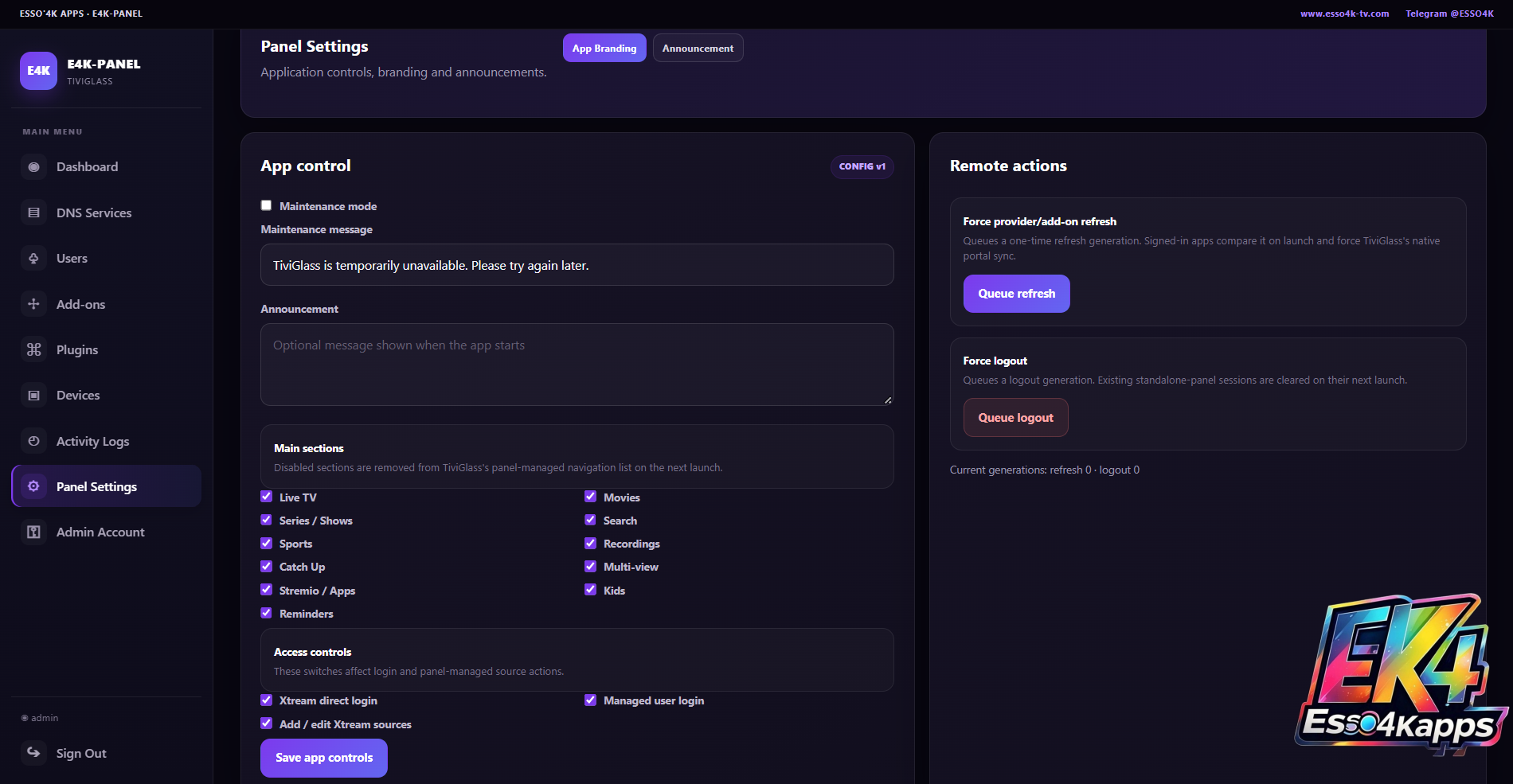The width and height of the screenshot is (1513, 784).
Task: Click the DNS Services icon
Action: pyautogui.click(x=33, y=213)
